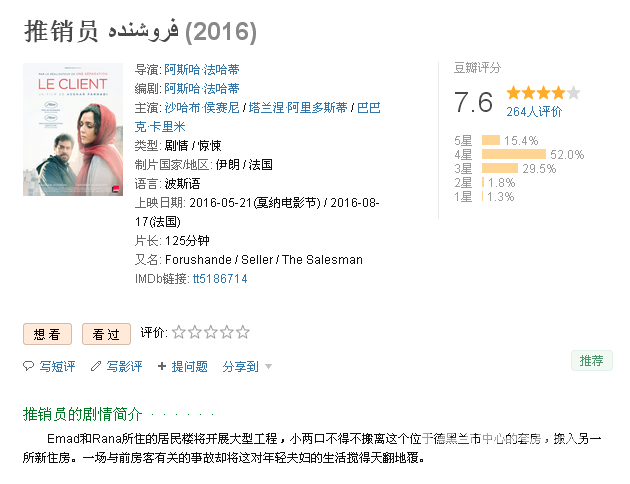Click the plus icon beside 提问题
The width and height of the screenshot is (630, 484).
coord(162,367)
